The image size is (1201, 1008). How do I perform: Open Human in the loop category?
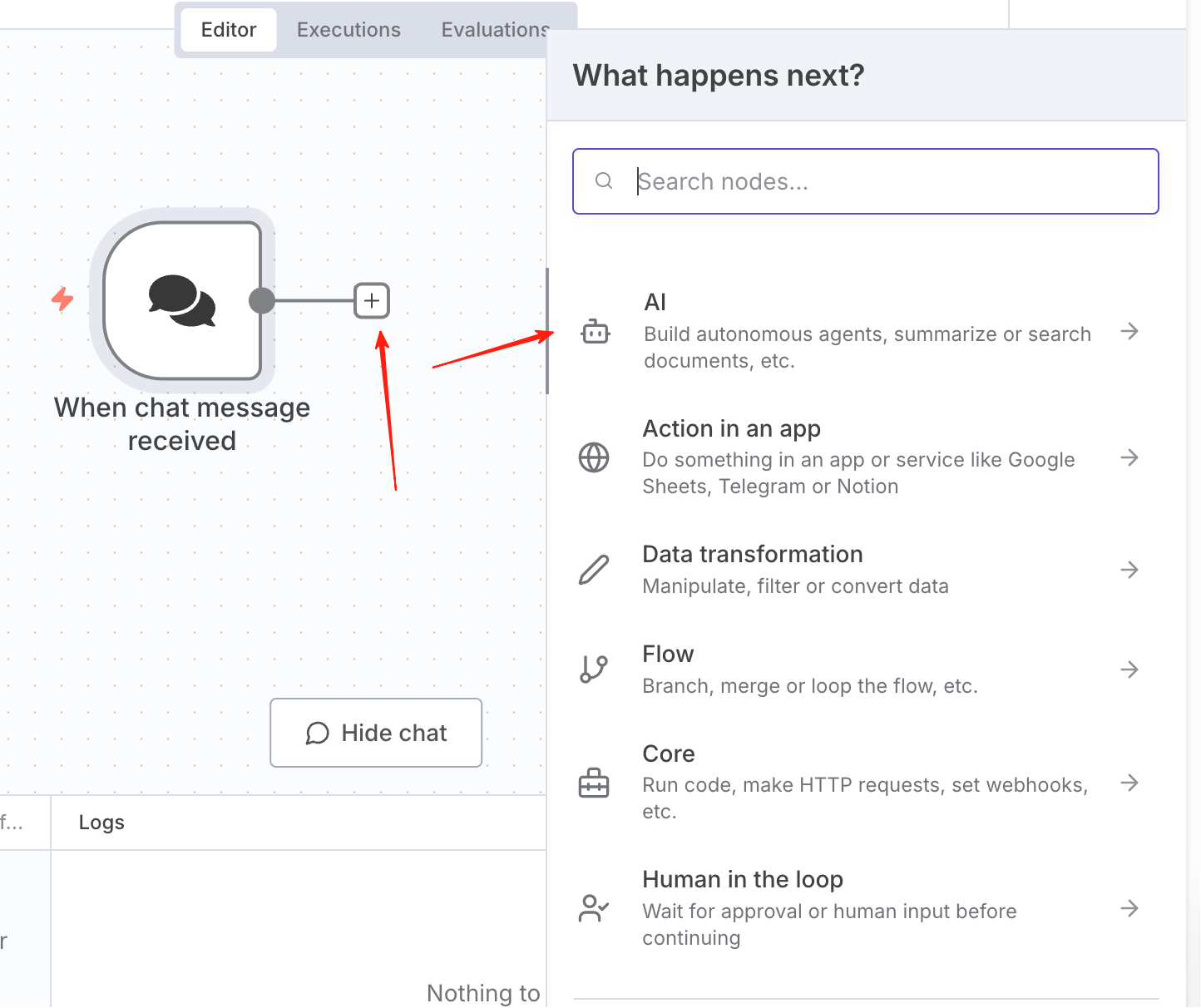(x=866, y=908)
